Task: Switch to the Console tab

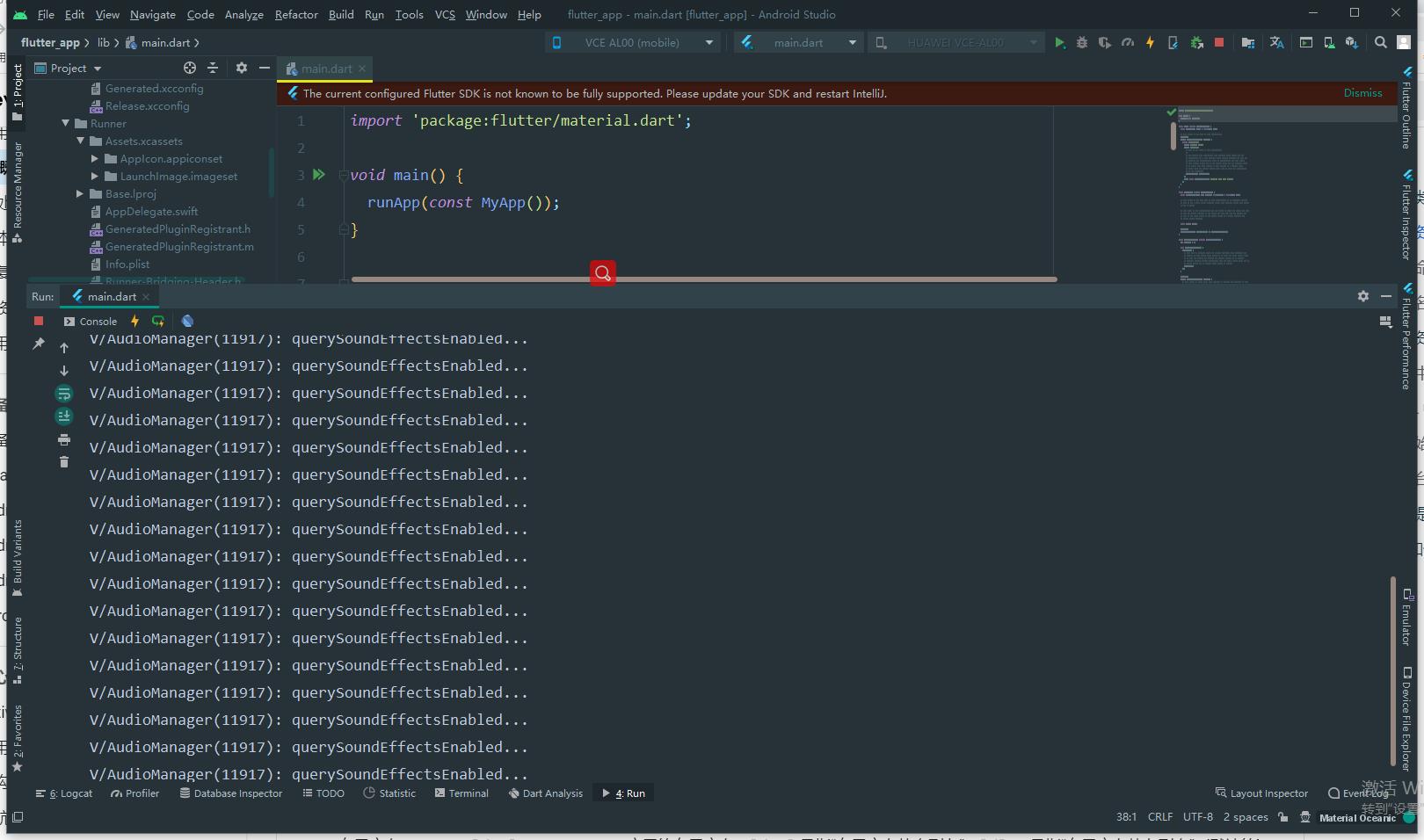Action: tap(91, 322)
